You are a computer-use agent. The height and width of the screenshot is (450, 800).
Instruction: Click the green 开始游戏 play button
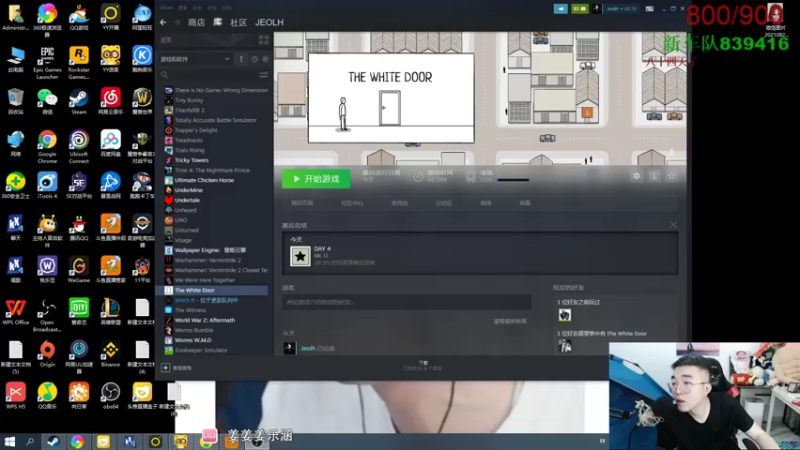[316, 179]
